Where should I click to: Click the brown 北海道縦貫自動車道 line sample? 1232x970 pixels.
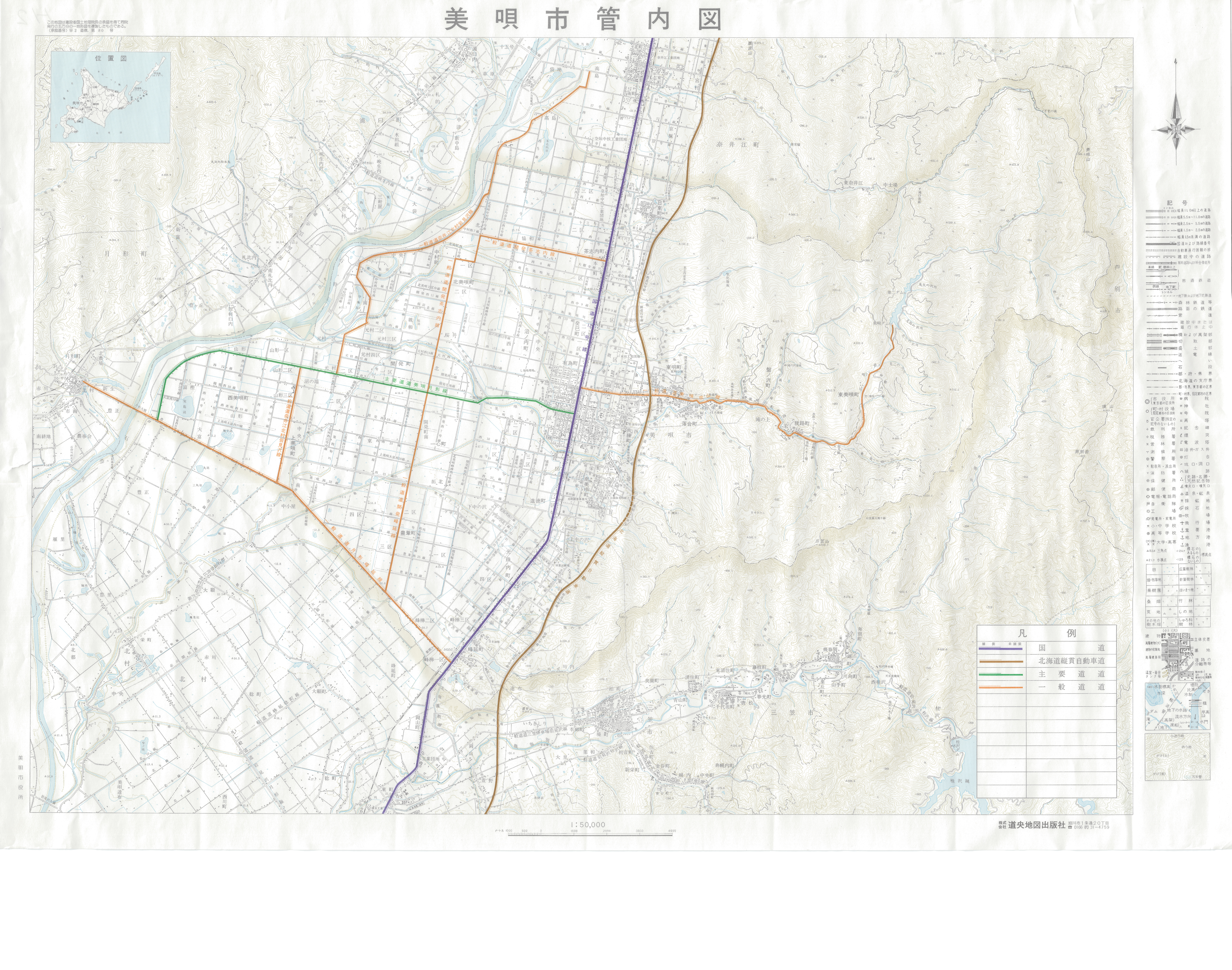click(x=1001, y=662)
